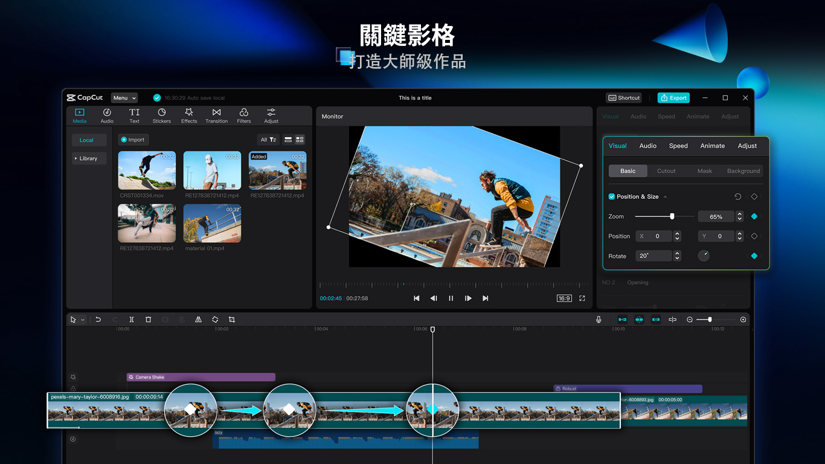Click the Import button
This screenshot has width=825, height=464.
(x=133, y=140)
